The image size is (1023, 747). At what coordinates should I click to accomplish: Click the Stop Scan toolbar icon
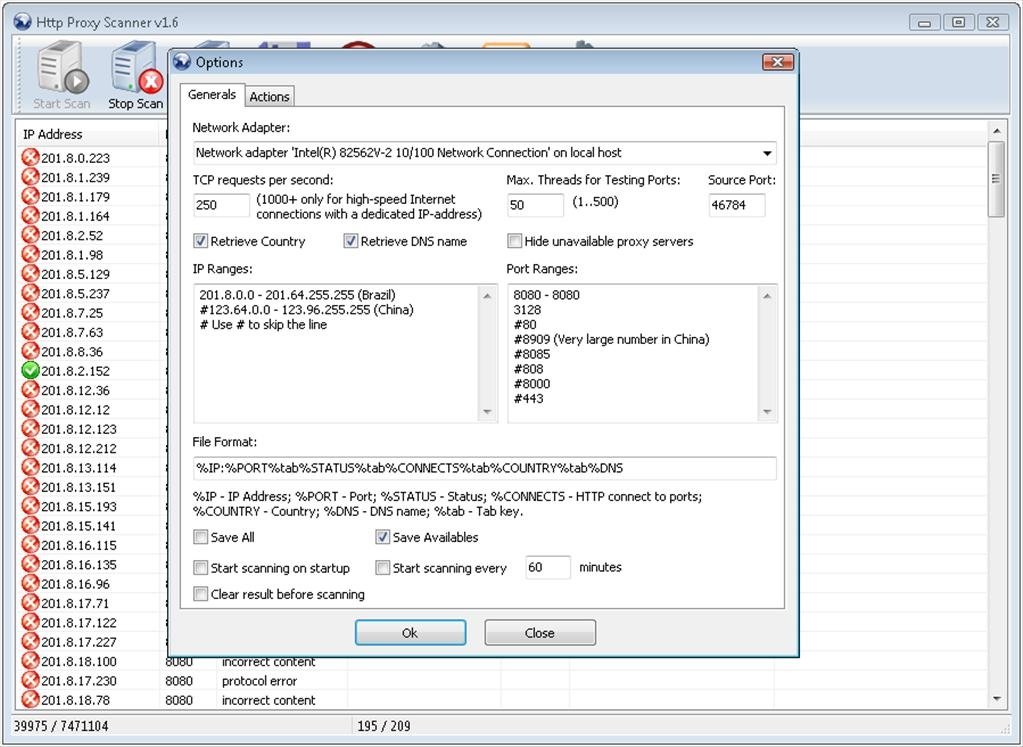(136, 67)
